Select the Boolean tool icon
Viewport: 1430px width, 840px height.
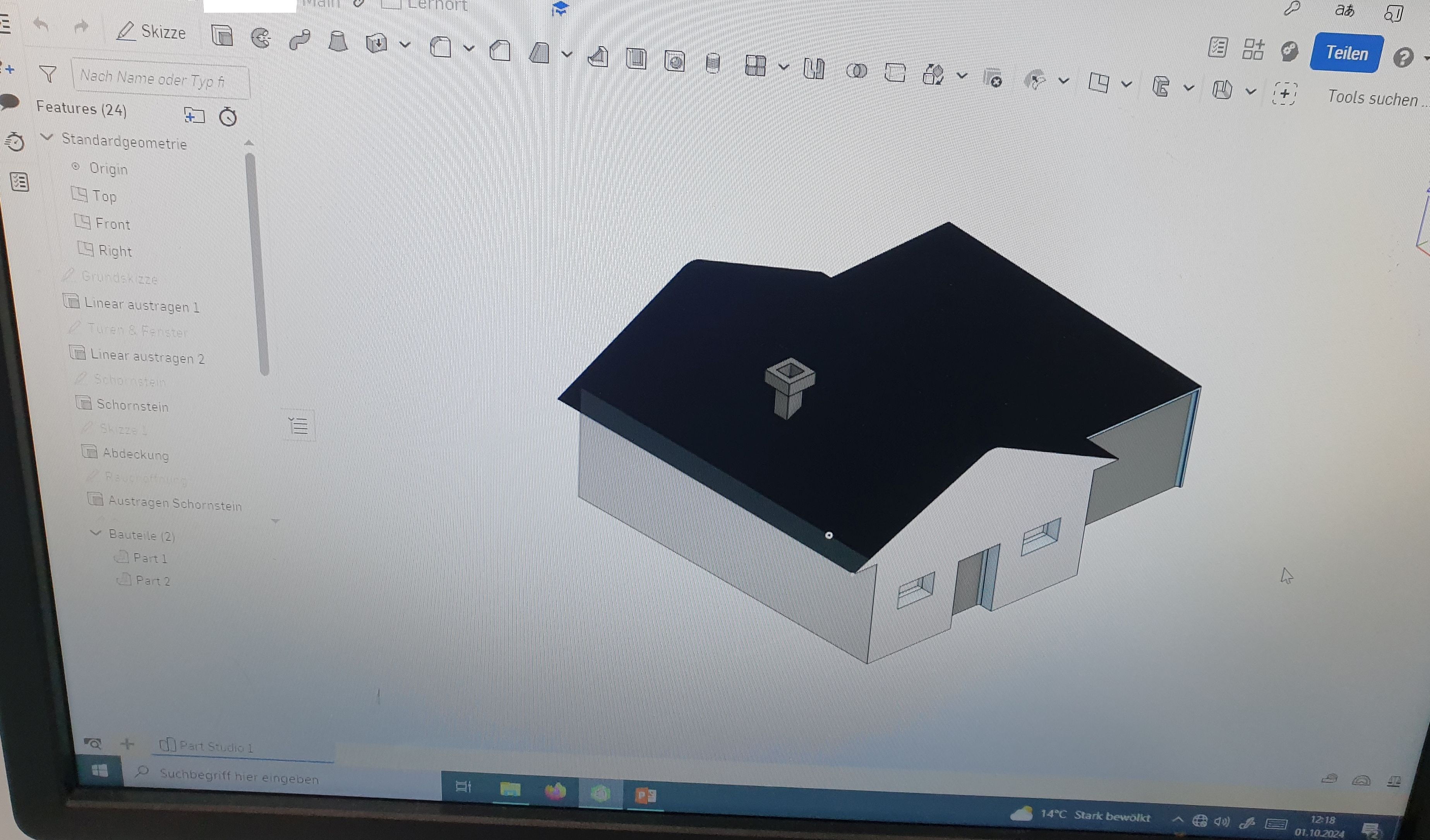856,71
